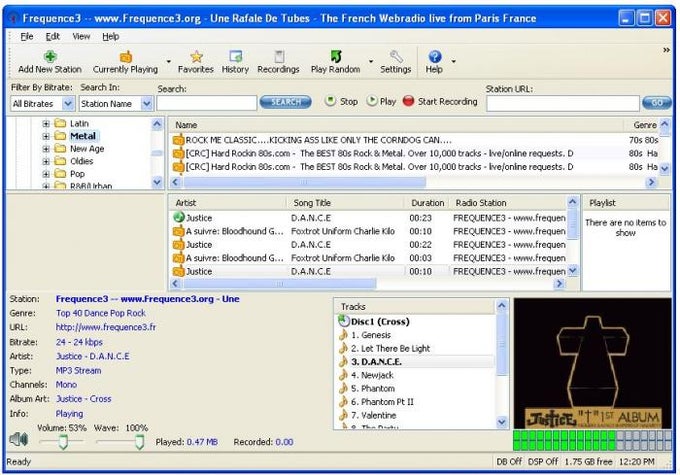This screenshot has height=475, width=680.
Task: Open the Edit menu
Action: coord(53,36)
